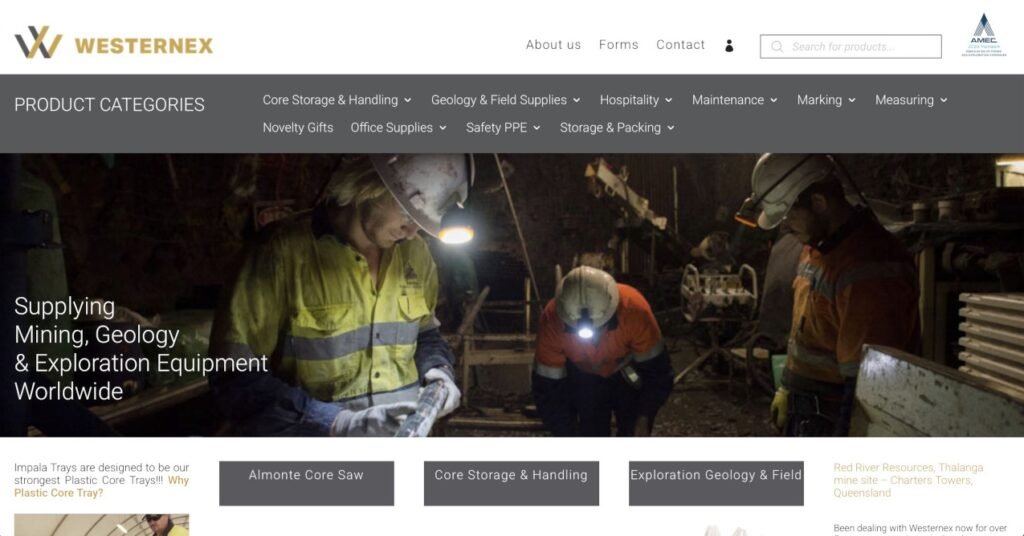Open the Contact page
Screen dimensions: 1024x536
680,45
